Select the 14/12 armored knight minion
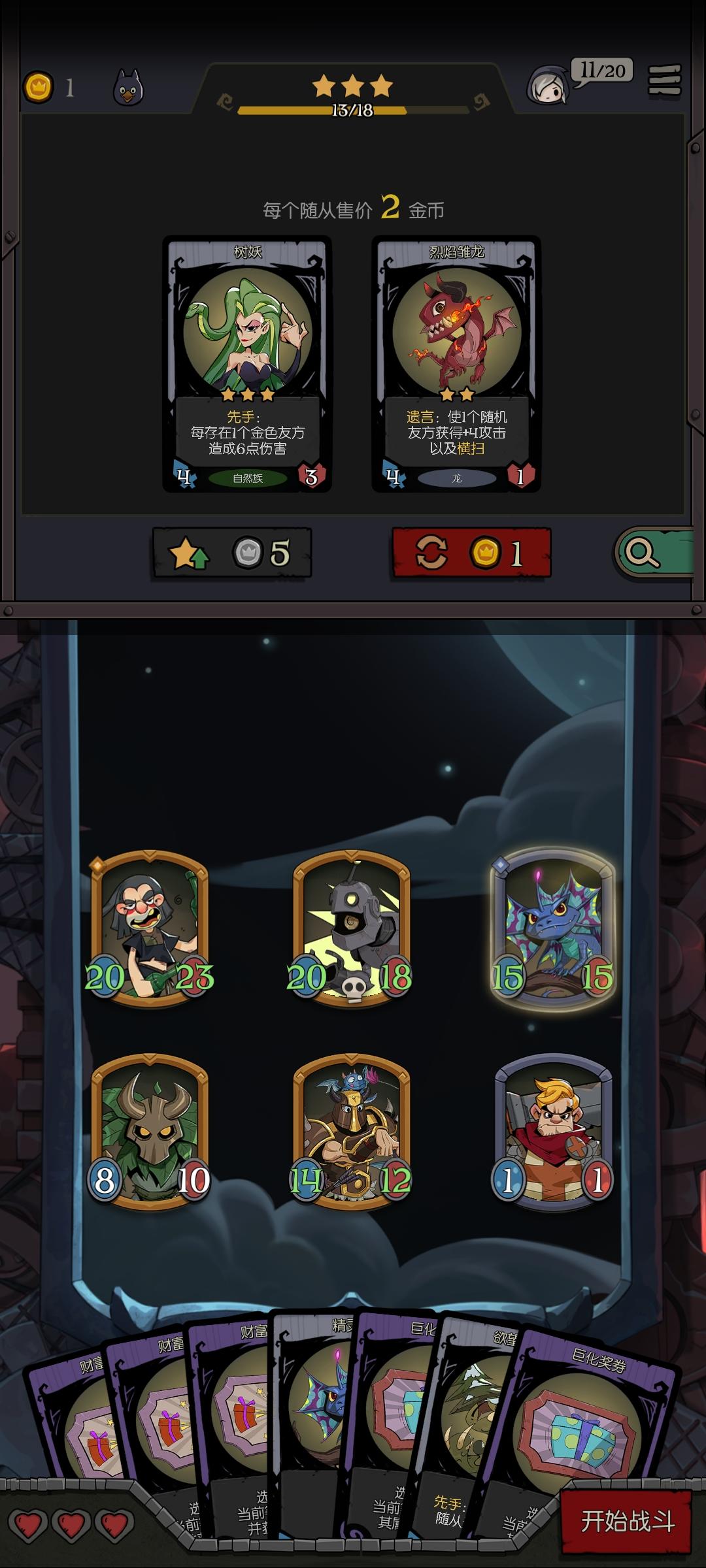 352,1132
